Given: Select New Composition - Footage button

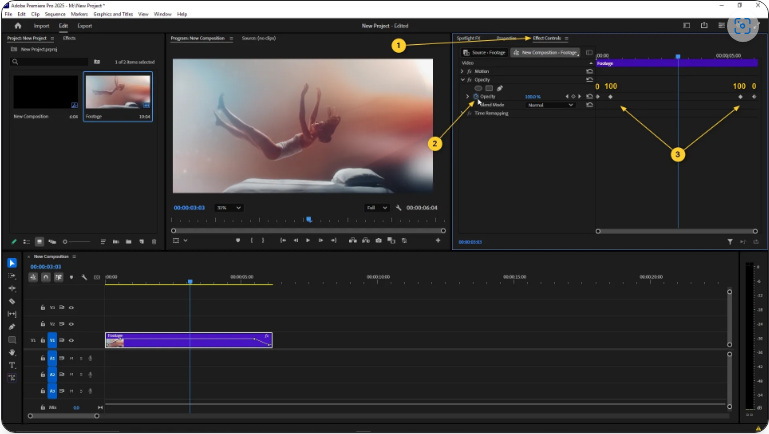Looking at the screenshot, I should [x=545, y=52].
